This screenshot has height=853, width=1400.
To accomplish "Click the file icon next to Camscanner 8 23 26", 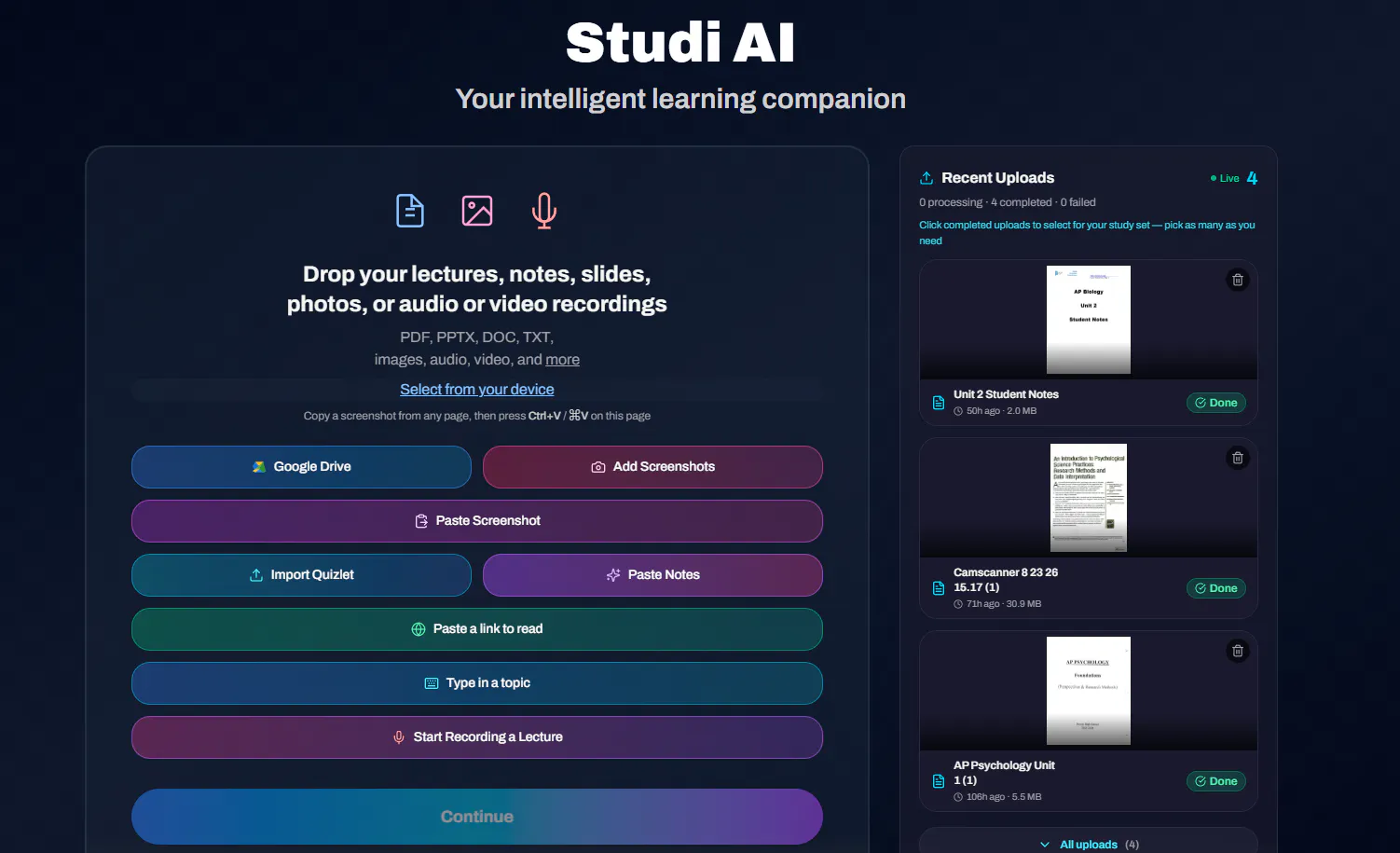I will (x=939, y=588).
